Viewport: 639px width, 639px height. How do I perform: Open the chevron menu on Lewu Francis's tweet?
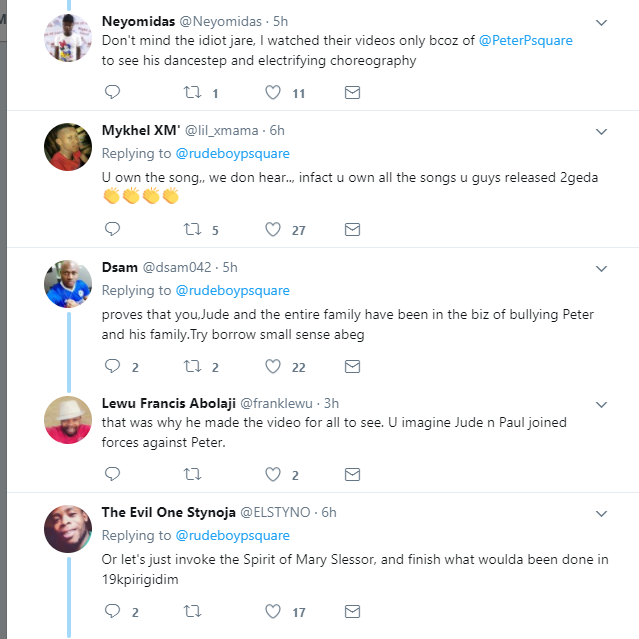(601, 404)
